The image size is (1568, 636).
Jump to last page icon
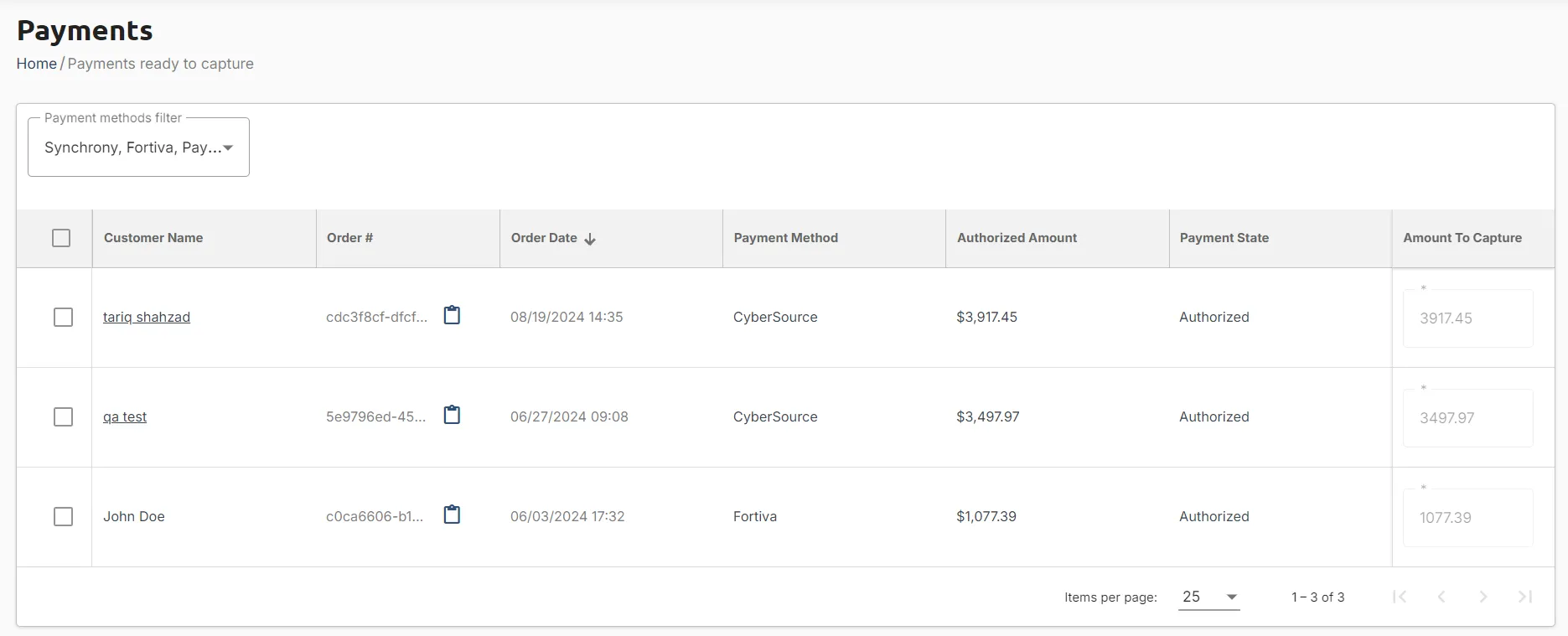tap(1525, 597)
